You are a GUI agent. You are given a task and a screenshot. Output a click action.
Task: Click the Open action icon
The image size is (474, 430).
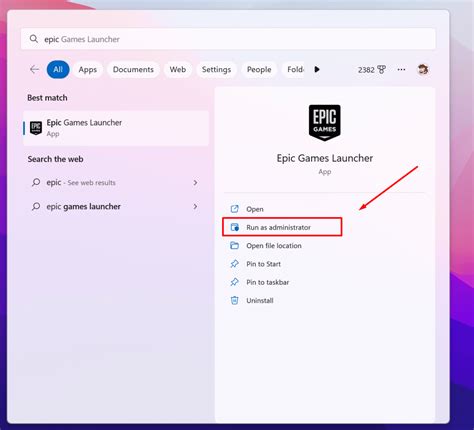click(234, 209)
